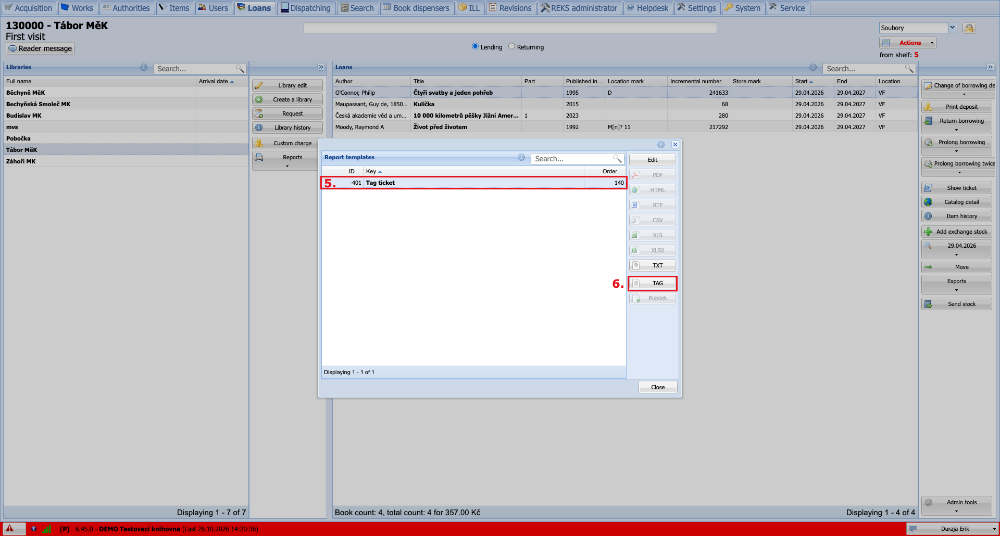The image size is (1000, 536).
Task: Open the Dispatching tab
Action: point(305,8)
